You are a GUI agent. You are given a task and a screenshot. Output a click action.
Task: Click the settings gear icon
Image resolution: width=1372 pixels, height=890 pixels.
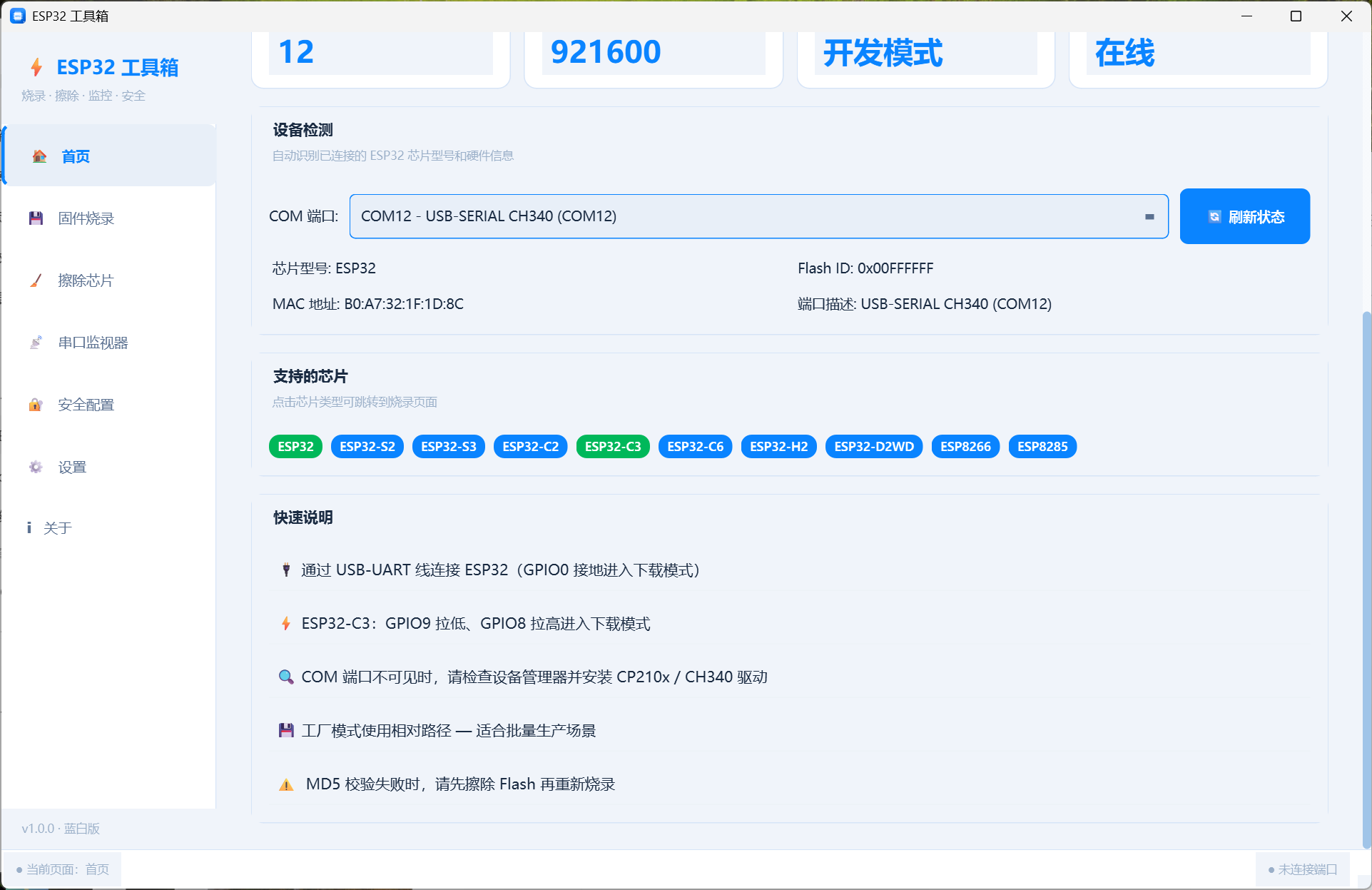coord(36,467)
